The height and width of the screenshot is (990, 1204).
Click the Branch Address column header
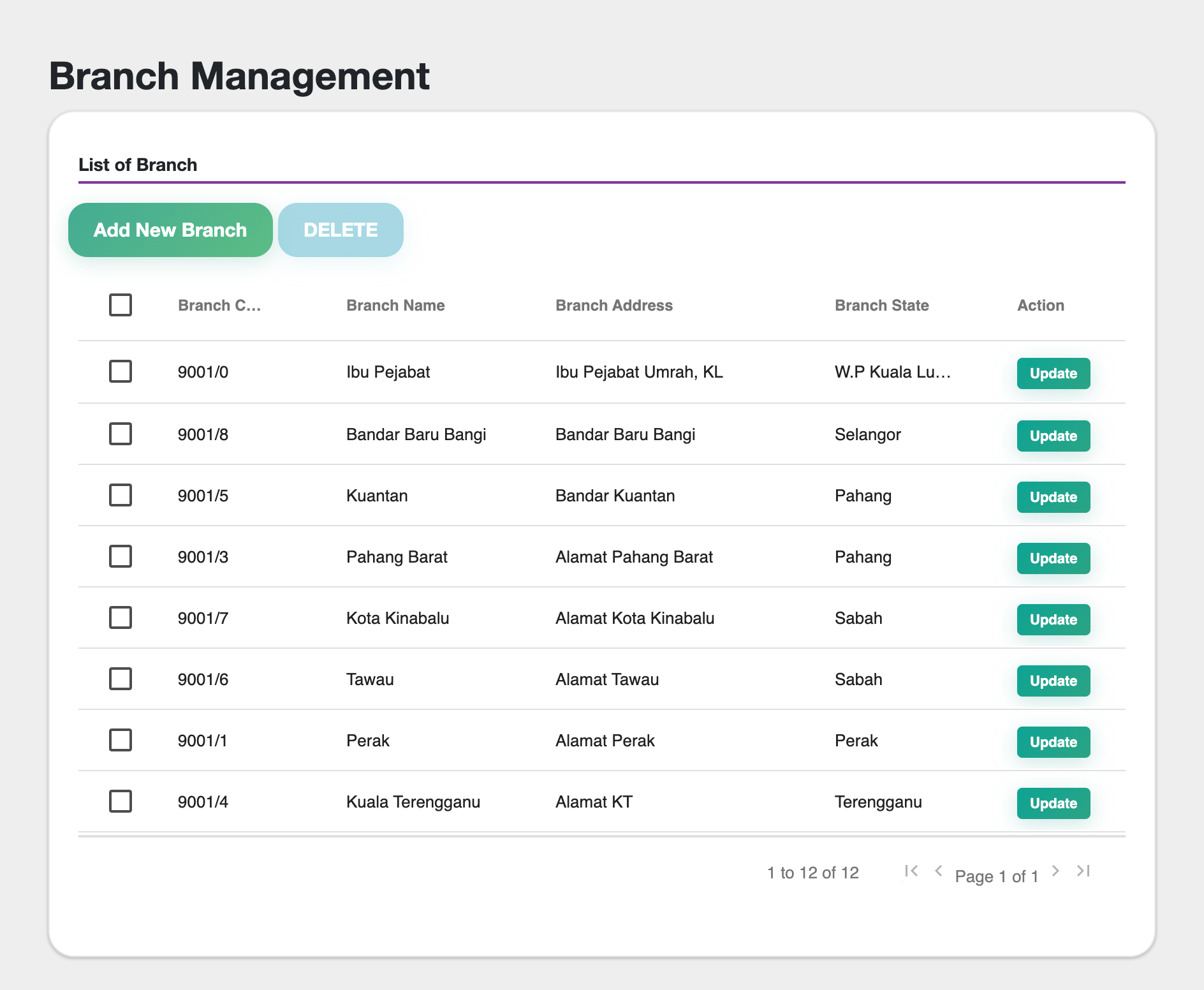point(613,306)
